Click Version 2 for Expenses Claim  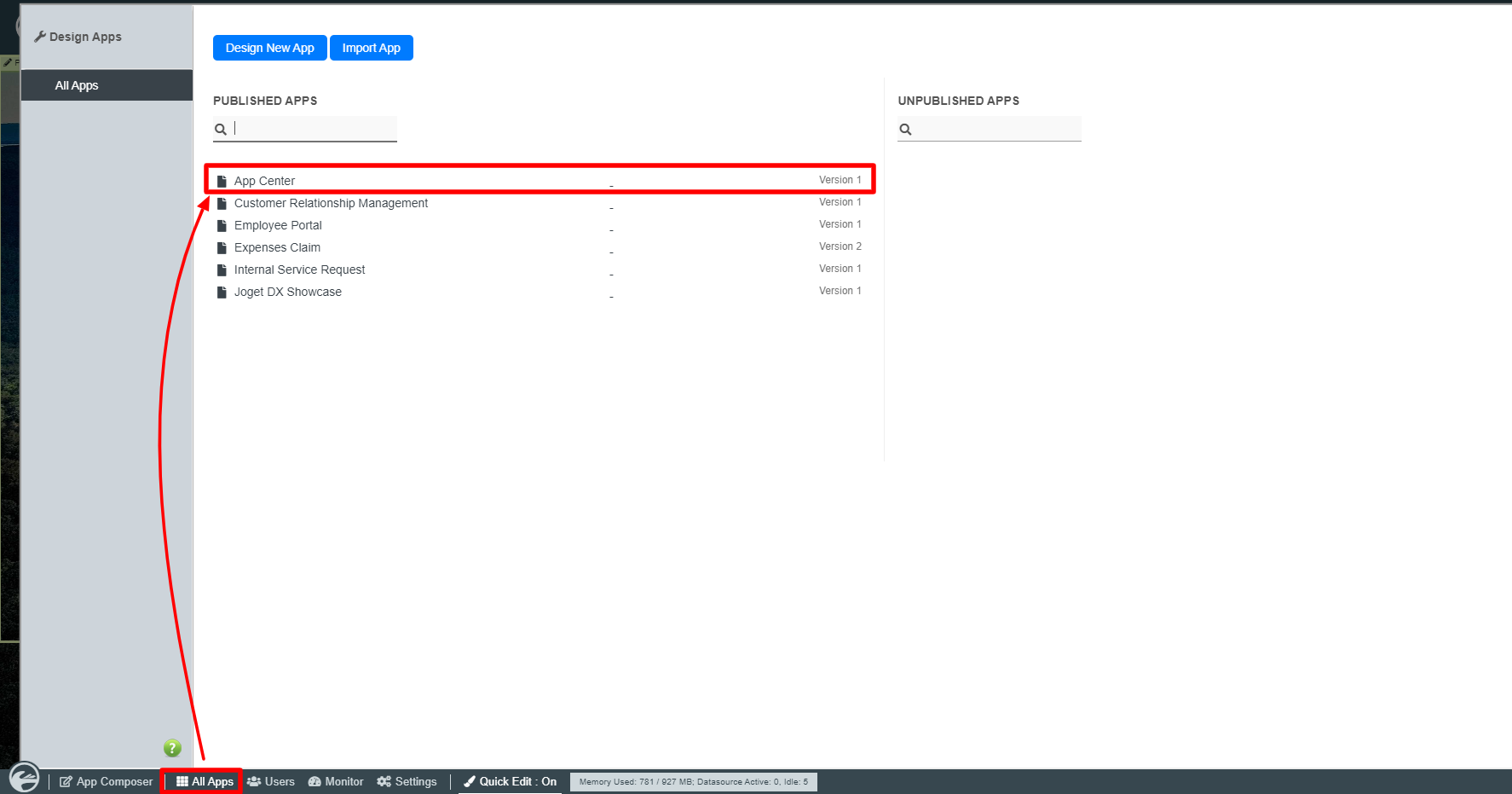840,246
